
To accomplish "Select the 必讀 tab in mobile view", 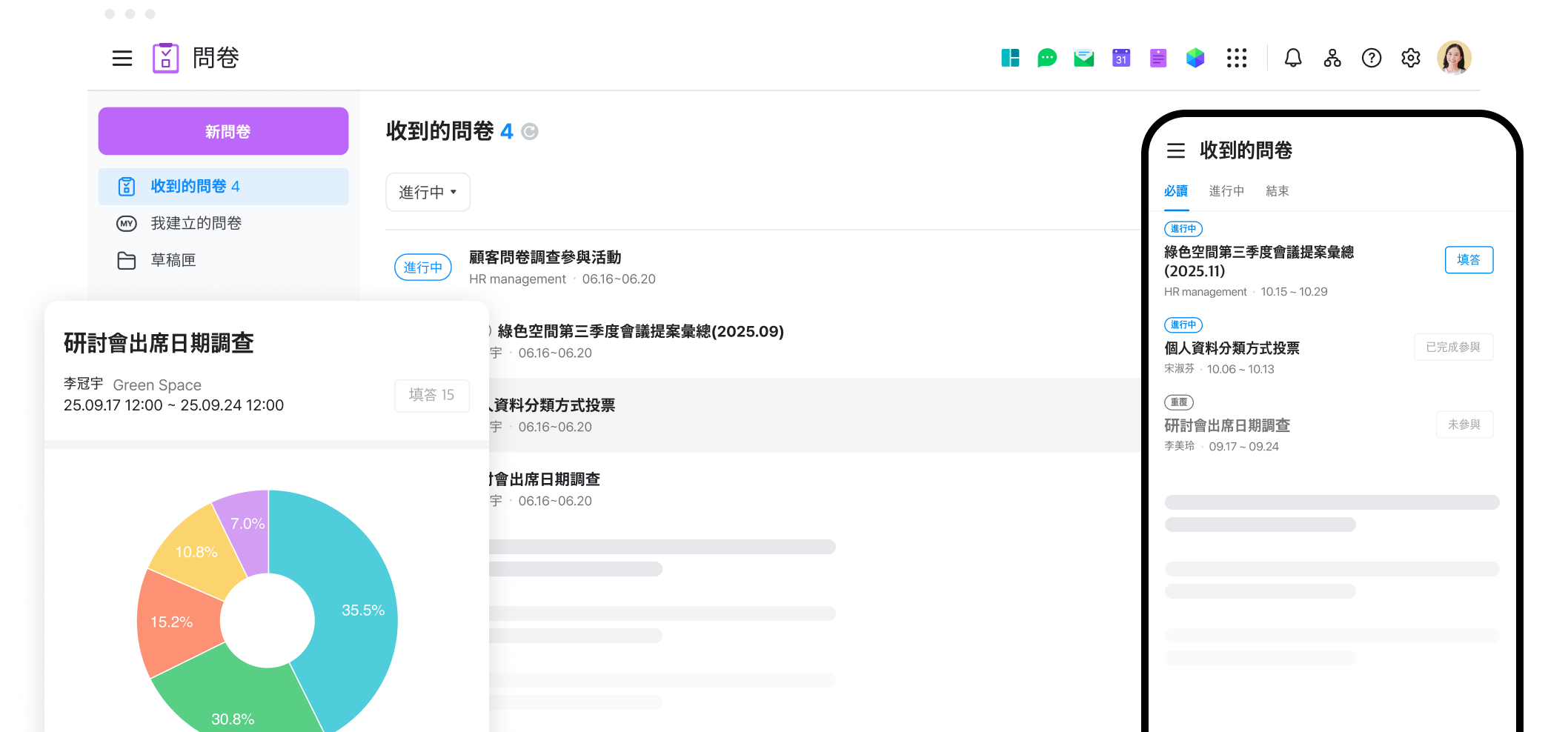I will coord(1175,191).
